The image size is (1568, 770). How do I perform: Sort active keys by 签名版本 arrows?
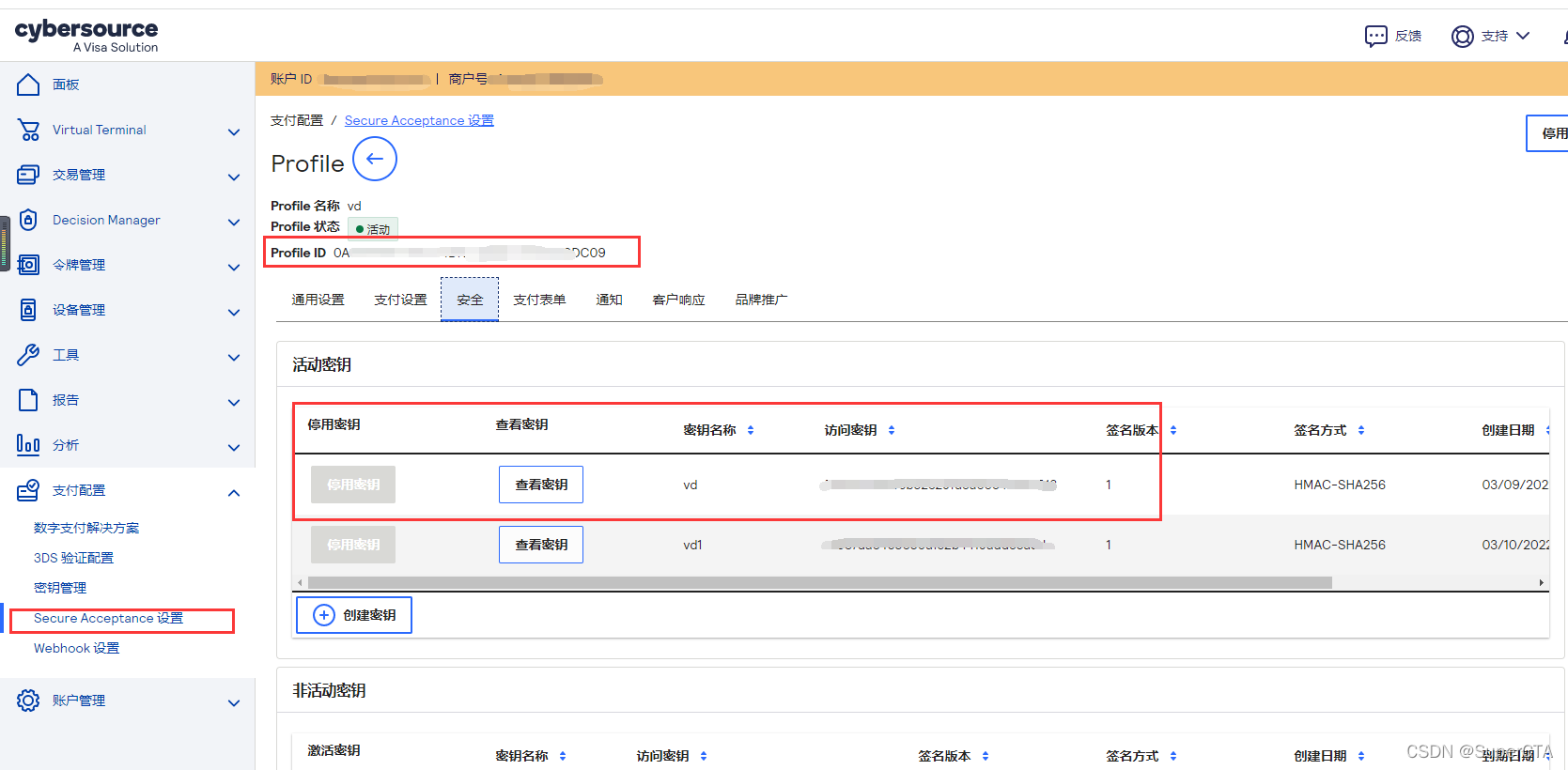point(1173,430)
